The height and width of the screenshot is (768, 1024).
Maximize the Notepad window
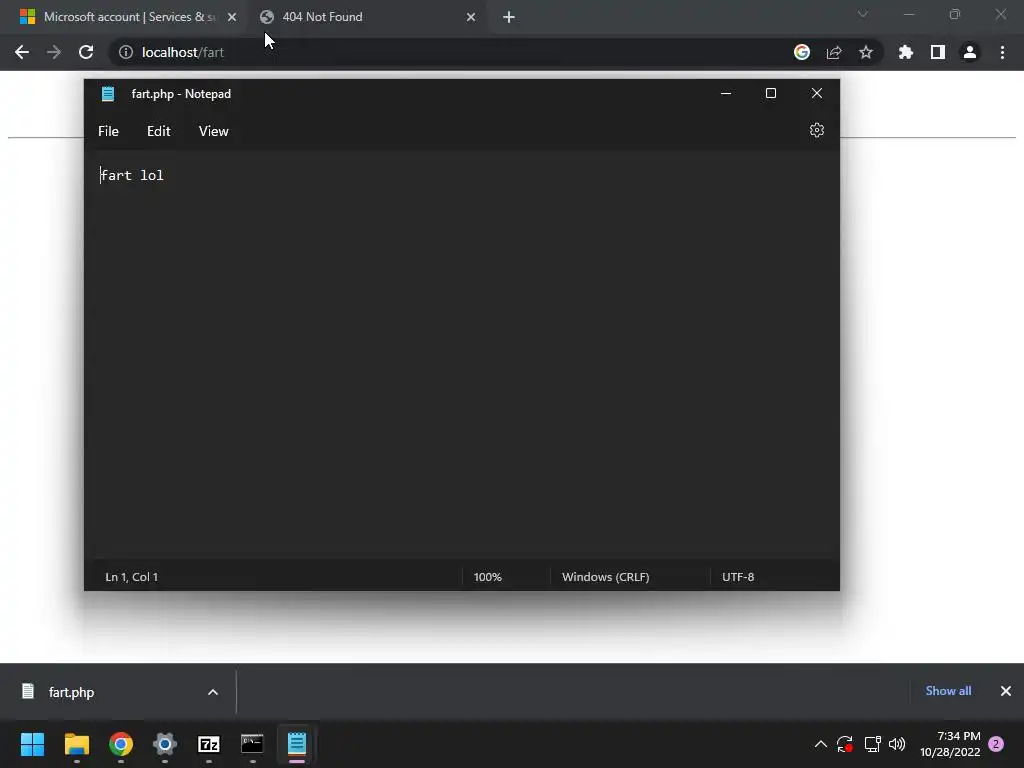click(x=771, y=93)
